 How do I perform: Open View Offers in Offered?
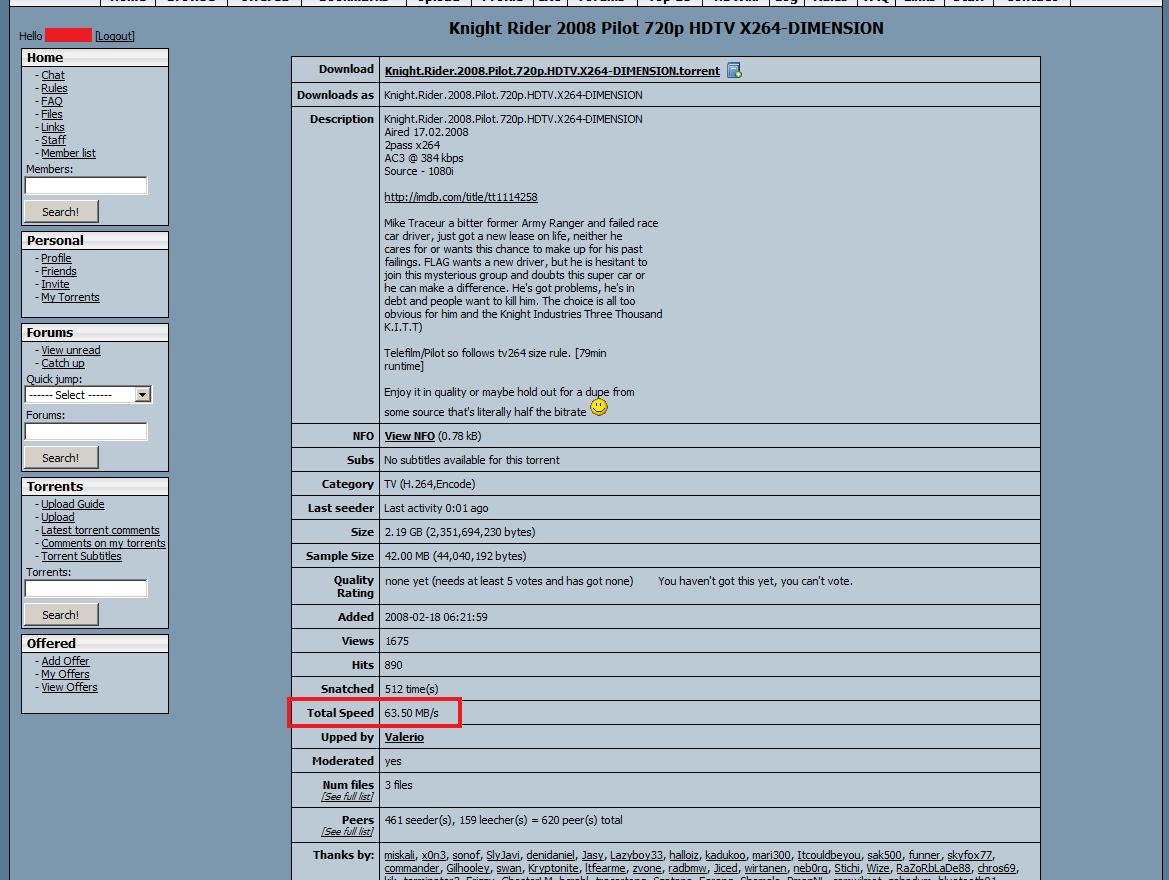(x=69, y=688)
